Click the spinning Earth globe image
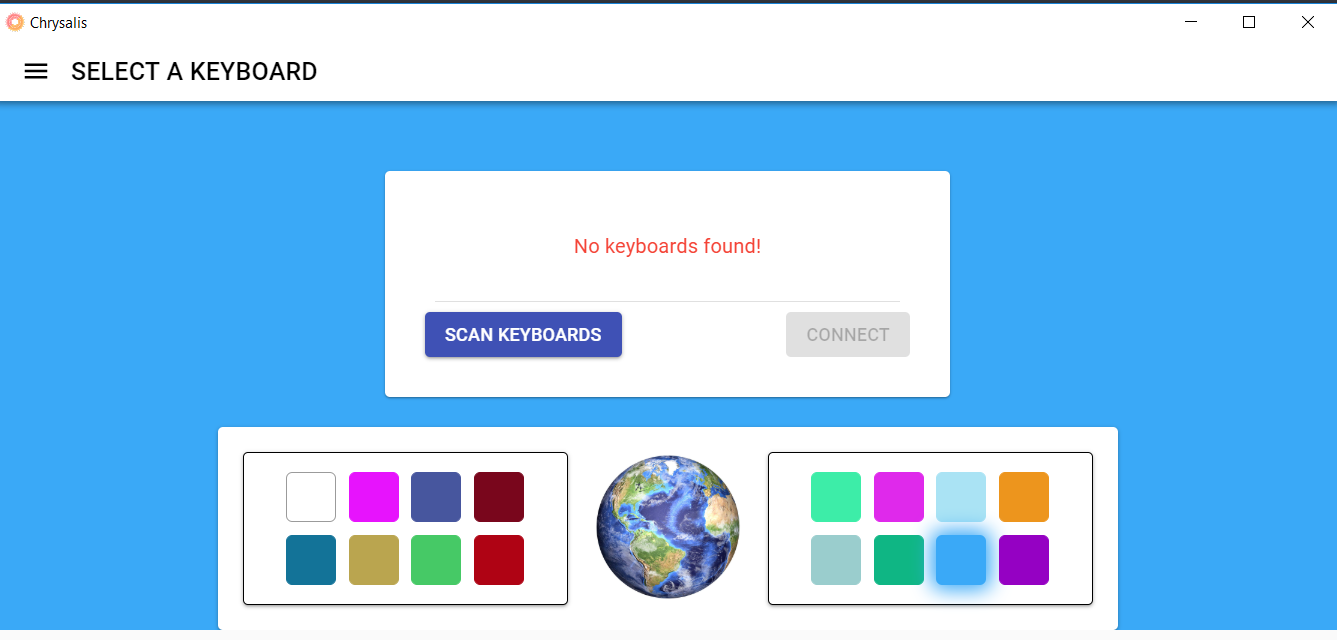The width and height of the screenshot is (1337, 640). tap(667, 527)
